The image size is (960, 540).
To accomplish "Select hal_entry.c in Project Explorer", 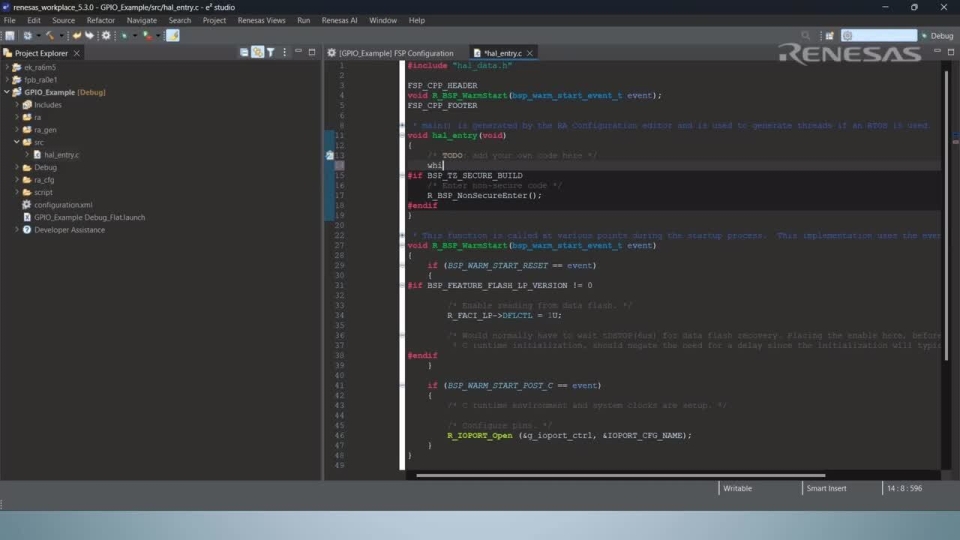I will pyautogui.click(x=61, y=155).
